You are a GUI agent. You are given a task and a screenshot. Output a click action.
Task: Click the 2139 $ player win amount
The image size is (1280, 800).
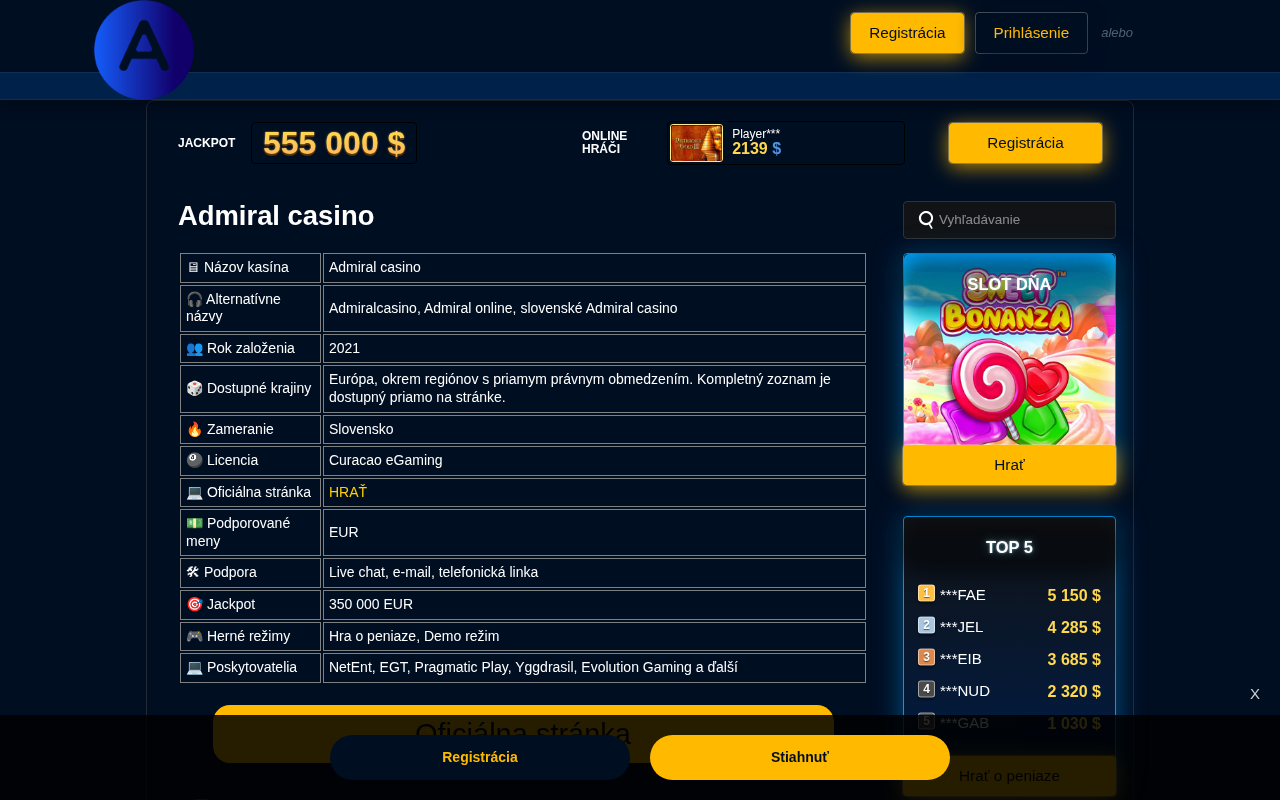756,149
